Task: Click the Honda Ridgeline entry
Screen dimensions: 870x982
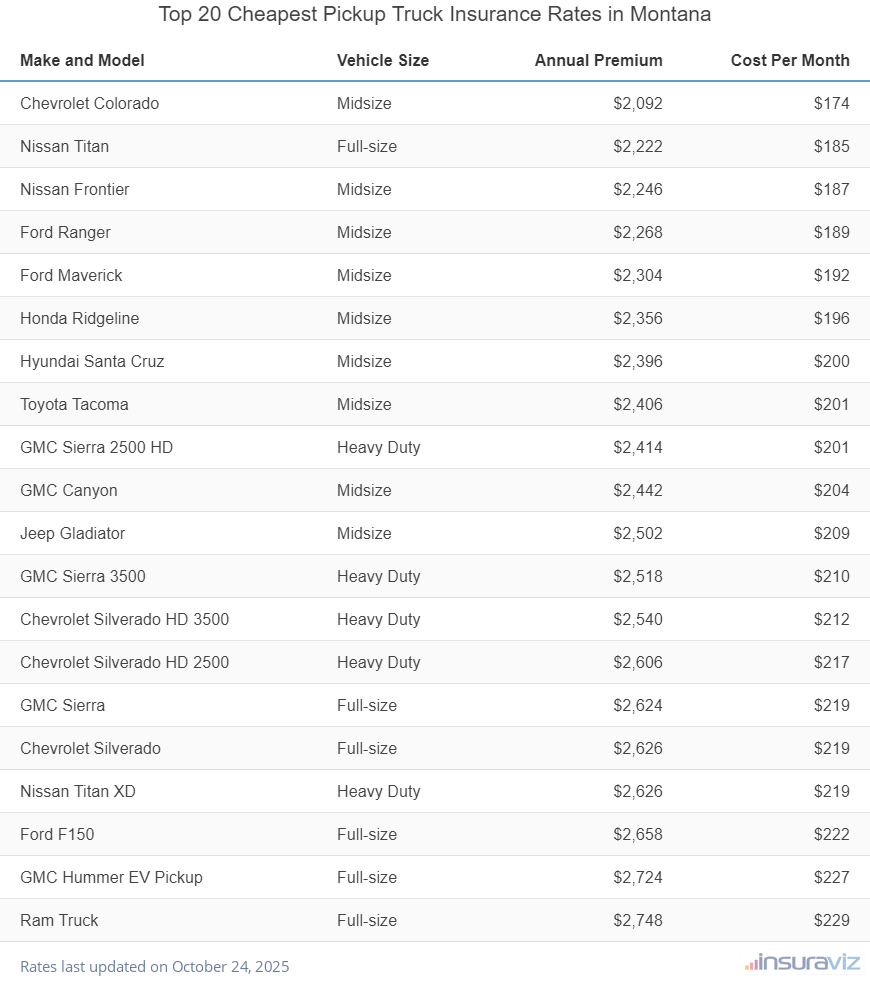Action: pyautogui.click(x=79, y=318)
